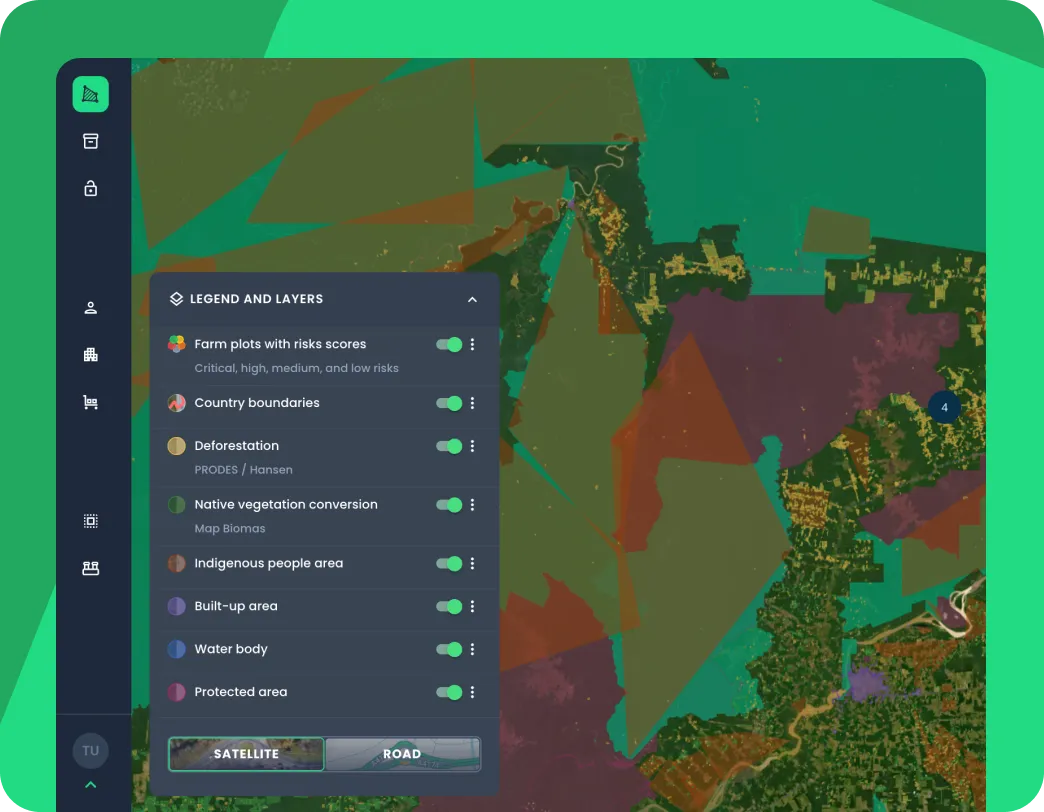1044x812 pixels.
Task: Open the shelves inventory sidebar icon
Action: click(x=91, y=568)
